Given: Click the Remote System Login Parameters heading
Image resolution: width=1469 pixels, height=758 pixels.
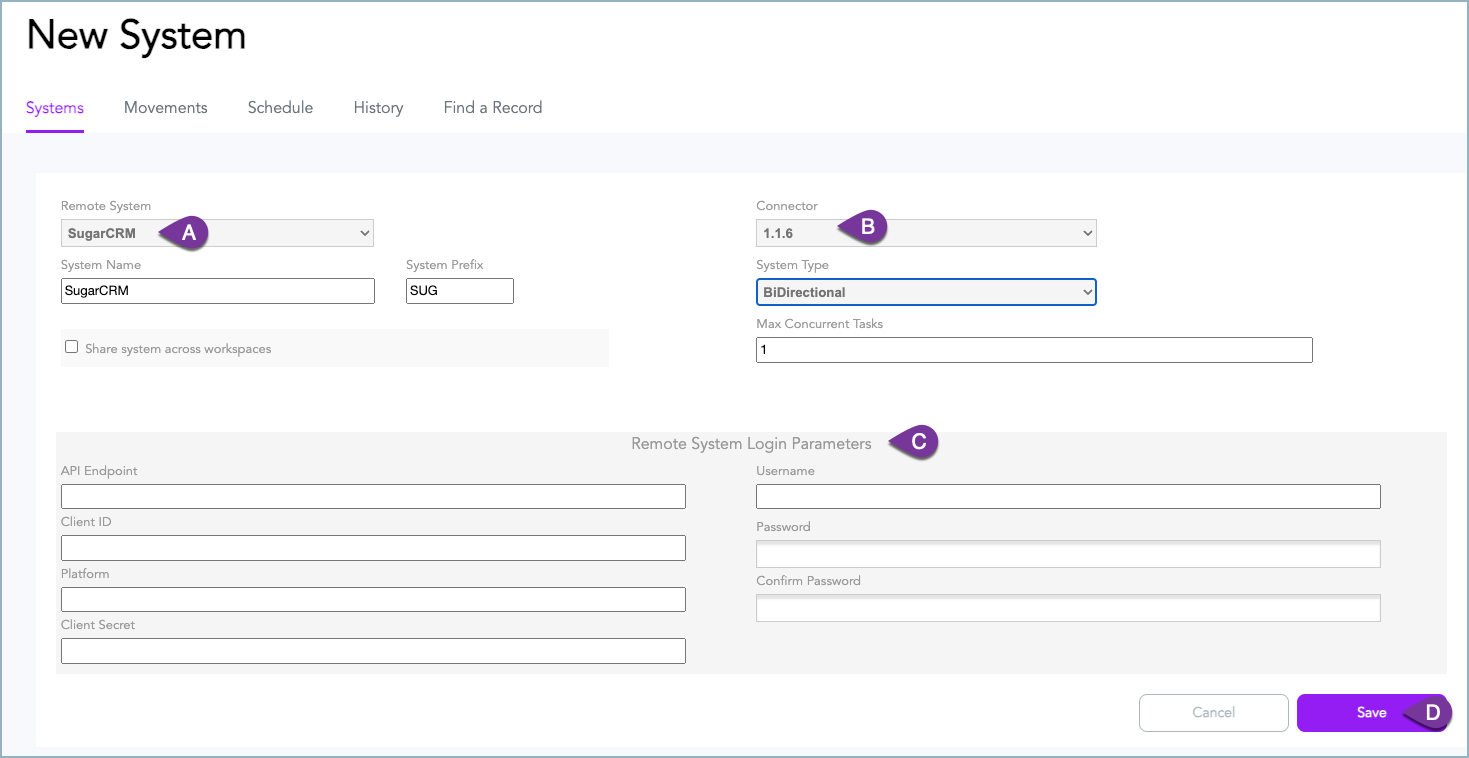Looking at the screenshot, I should pyautogui.click(x=751, y=444).
